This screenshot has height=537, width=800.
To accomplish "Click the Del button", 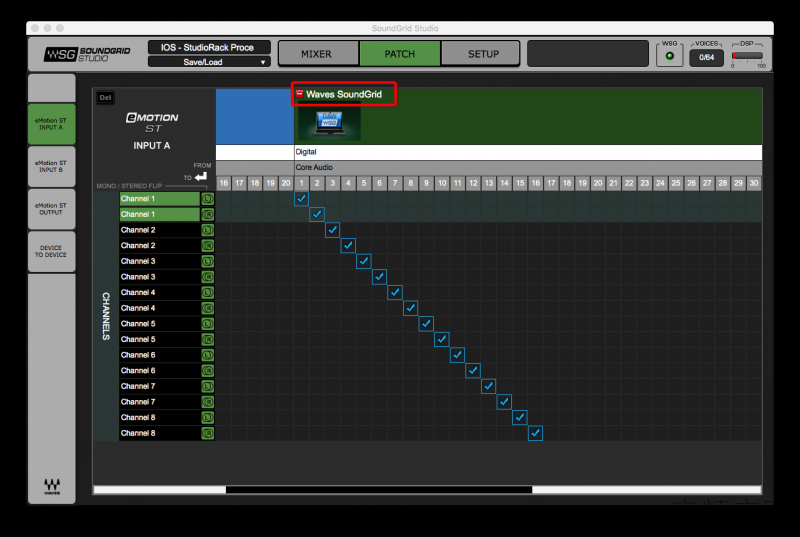I will pyautogui.click(x=105, y=97).
